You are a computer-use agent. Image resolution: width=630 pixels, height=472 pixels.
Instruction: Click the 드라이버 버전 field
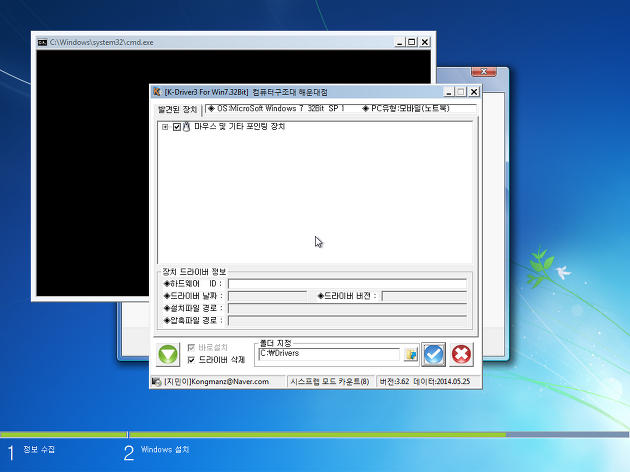(424, 296)
